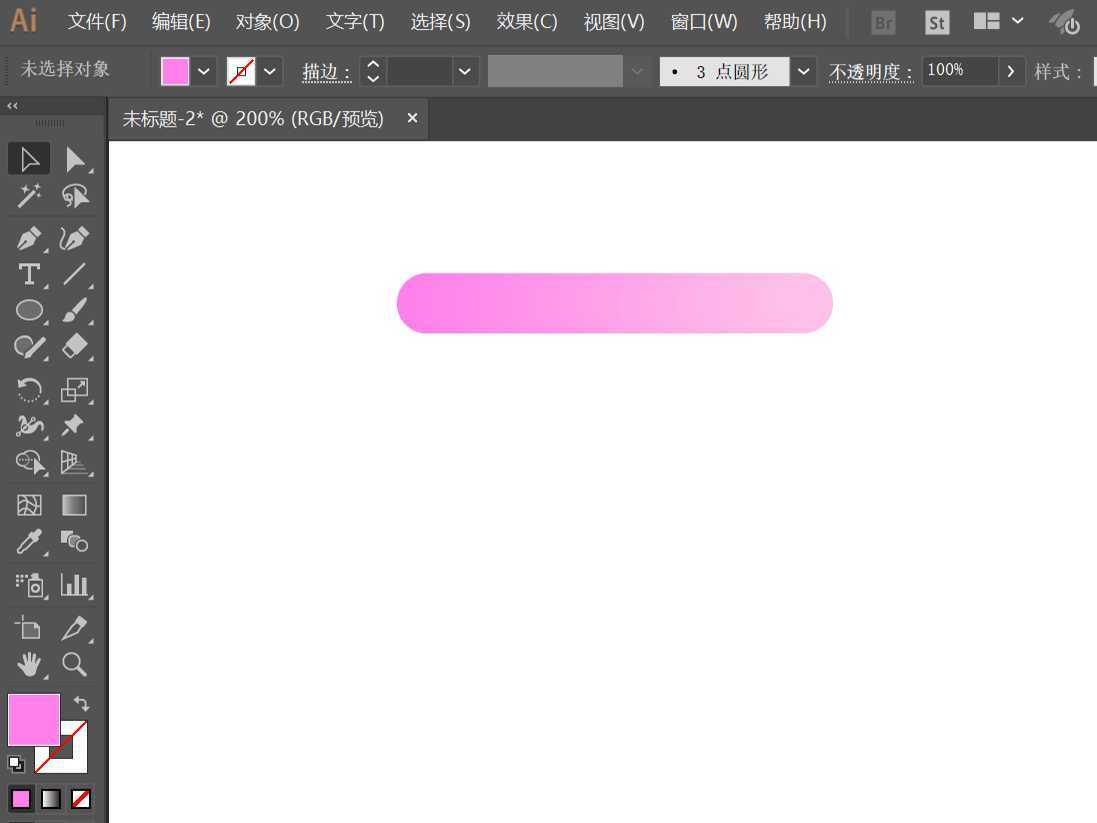Select the Type tool
This screenshot has width=1097, height=823.
29,274
